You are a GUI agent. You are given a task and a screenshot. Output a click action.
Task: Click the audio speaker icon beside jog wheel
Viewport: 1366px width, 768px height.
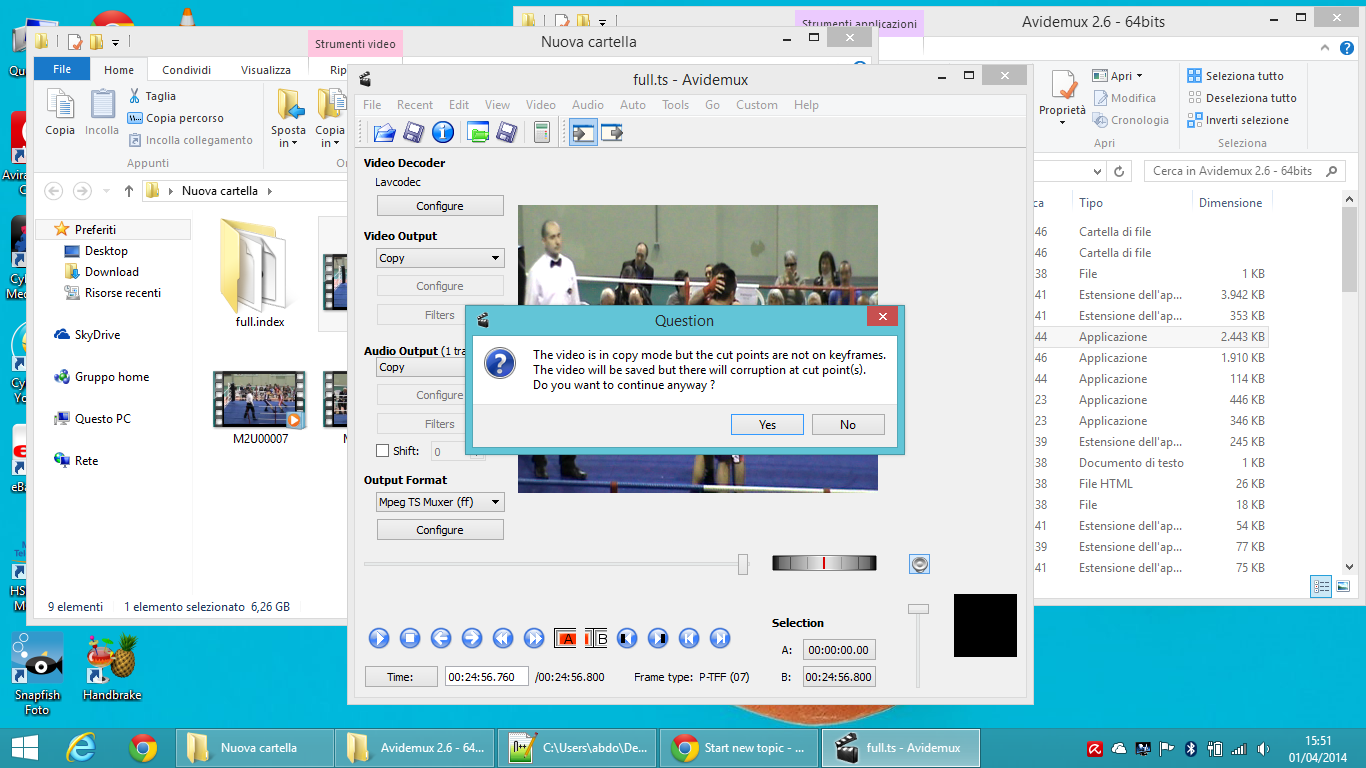click(920, 564)
